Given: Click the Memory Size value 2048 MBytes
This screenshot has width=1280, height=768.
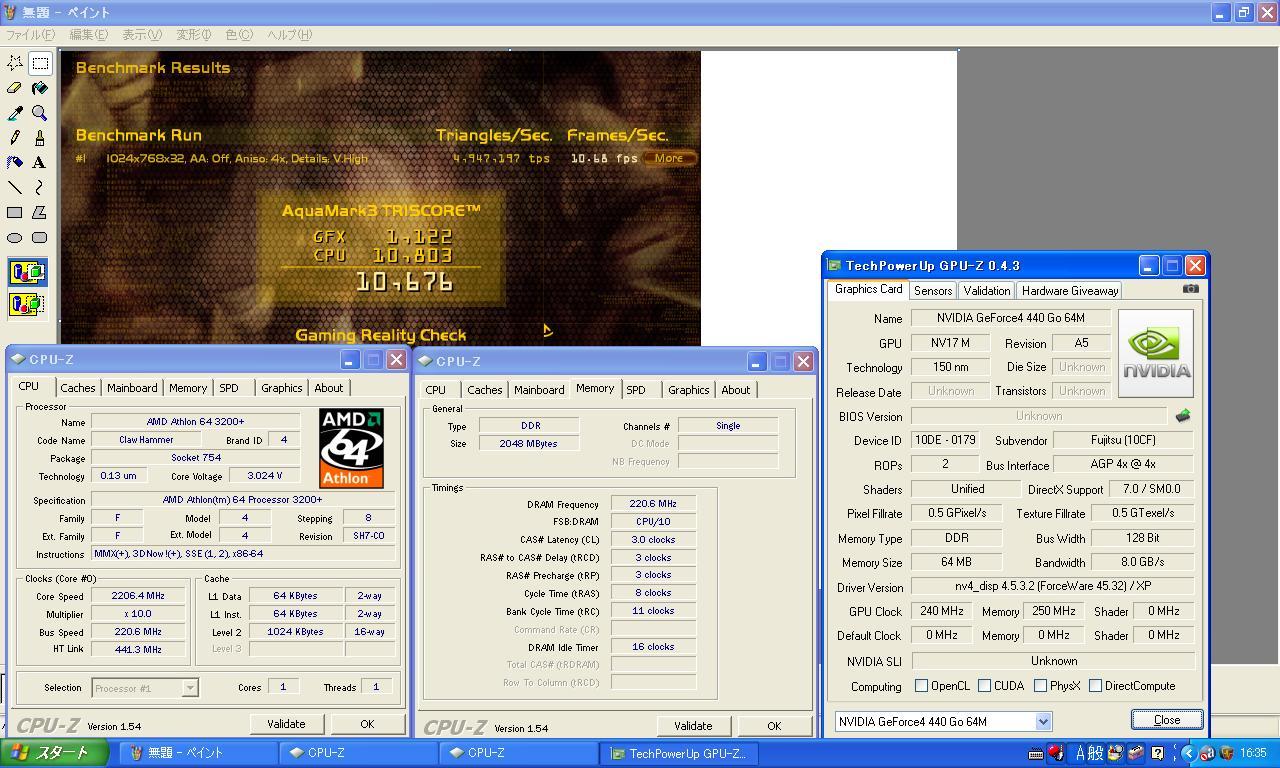Looking at the screenshot, I should click(x=530, y=444).
